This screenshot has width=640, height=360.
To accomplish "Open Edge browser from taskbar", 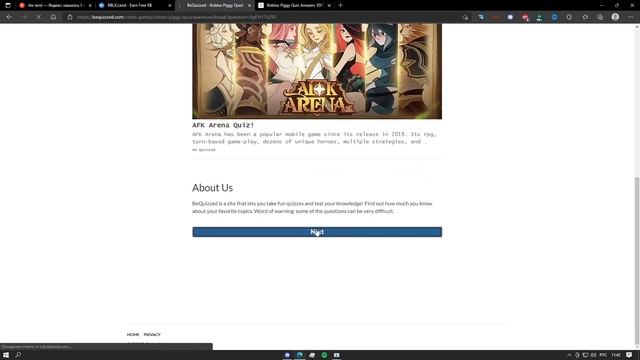I will (x=300, y=355).
